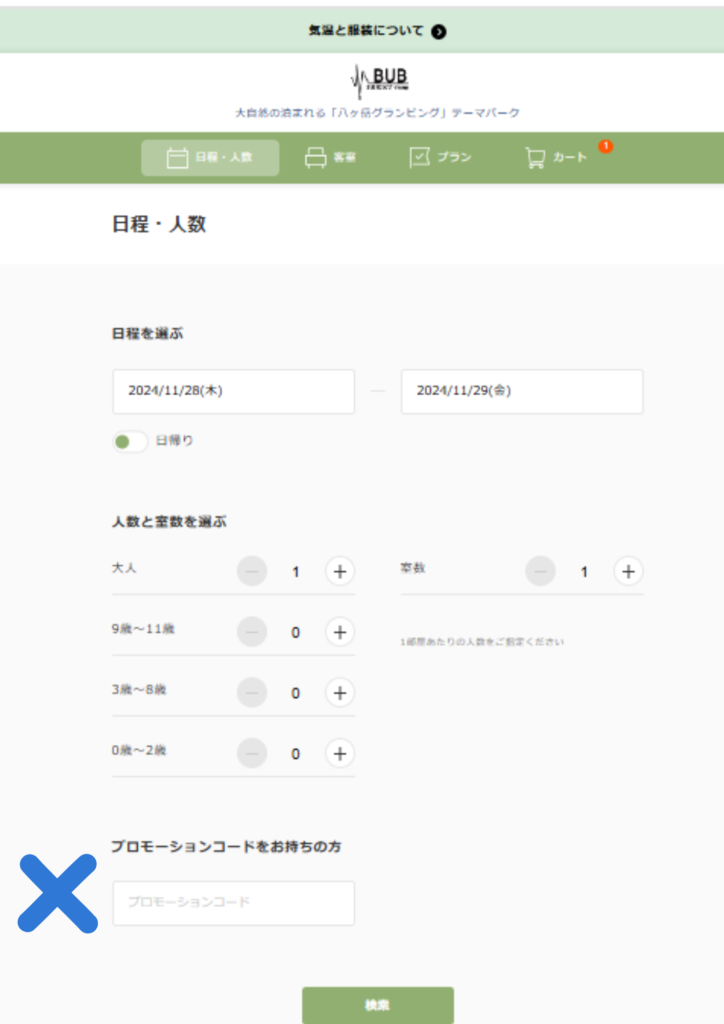Open check-in date field 2024/11/28

point(233,392)
